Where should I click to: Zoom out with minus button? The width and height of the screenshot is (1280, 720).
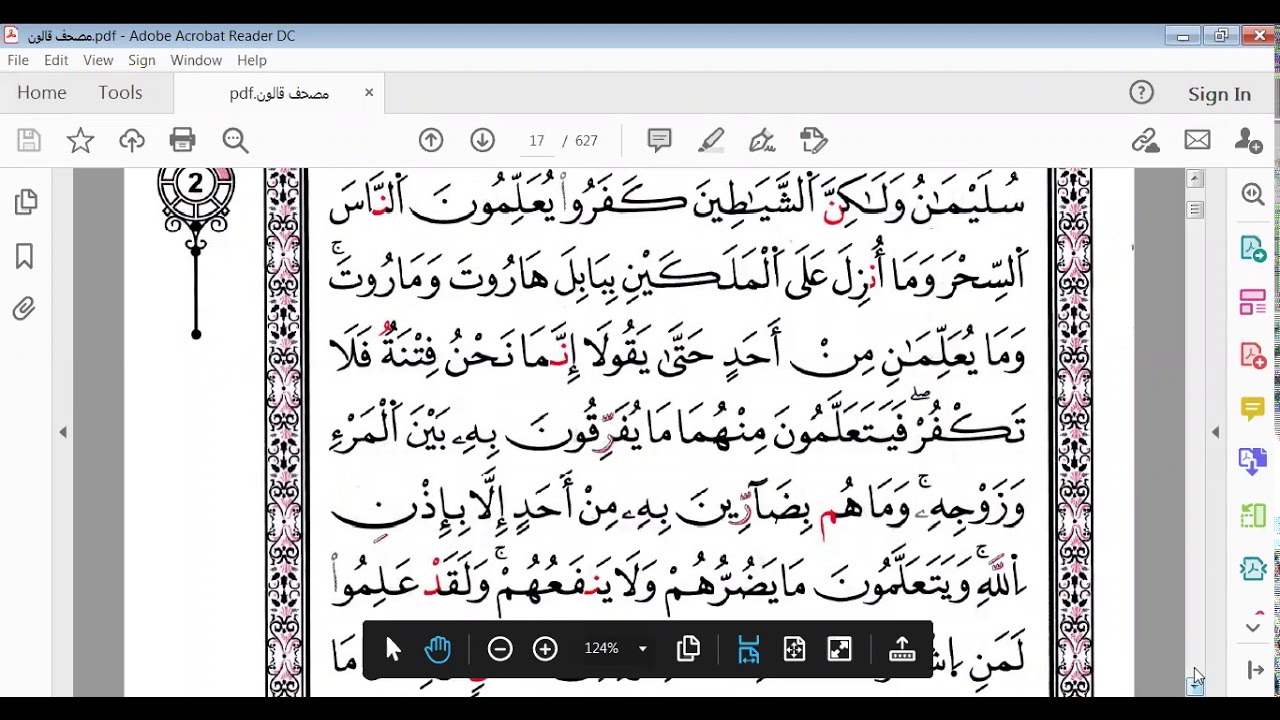500,650
